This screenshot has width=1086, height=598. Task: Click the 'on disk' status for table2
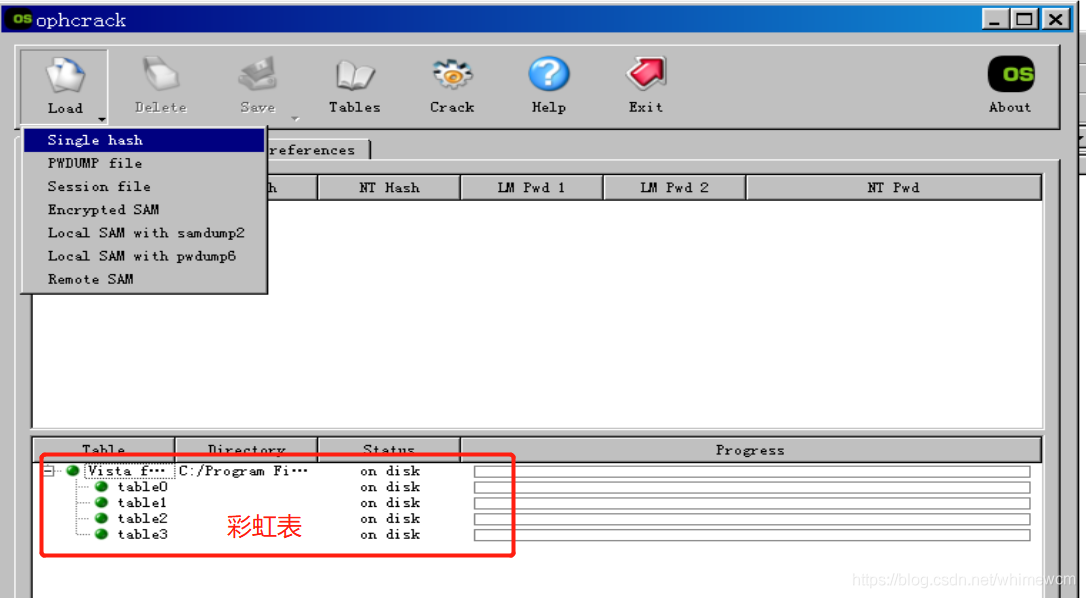pos(390,519)
